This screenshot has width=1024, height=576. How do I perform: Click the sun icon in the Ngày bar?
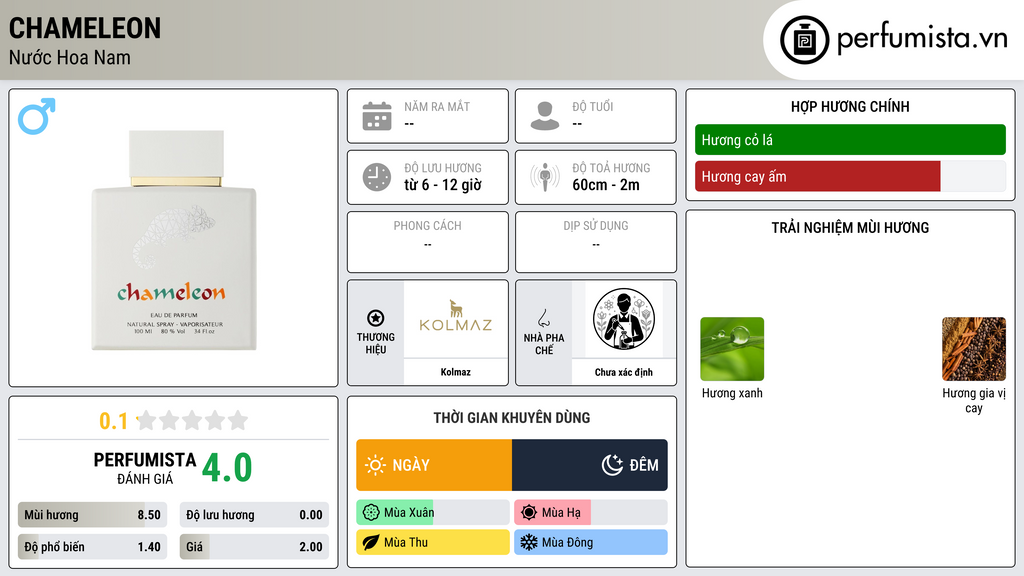coord(375,465)
